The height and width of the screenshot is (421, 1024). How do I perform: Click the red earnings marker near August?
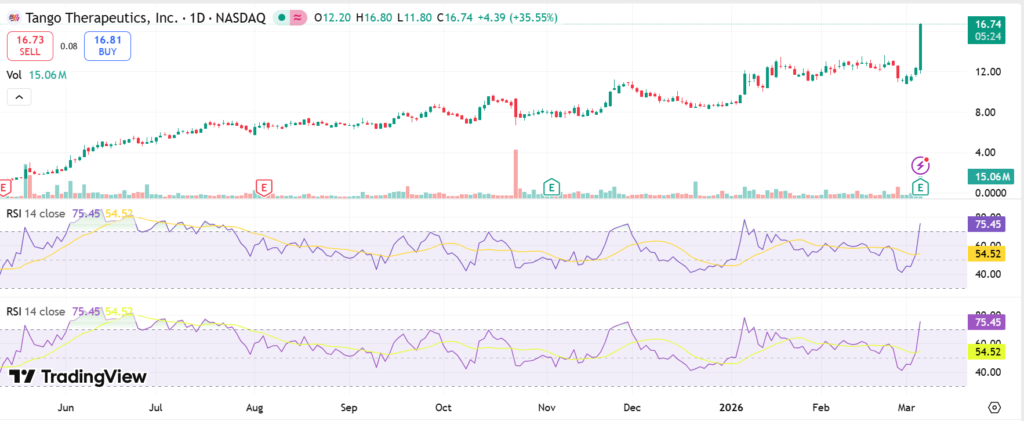click(264, 187)
